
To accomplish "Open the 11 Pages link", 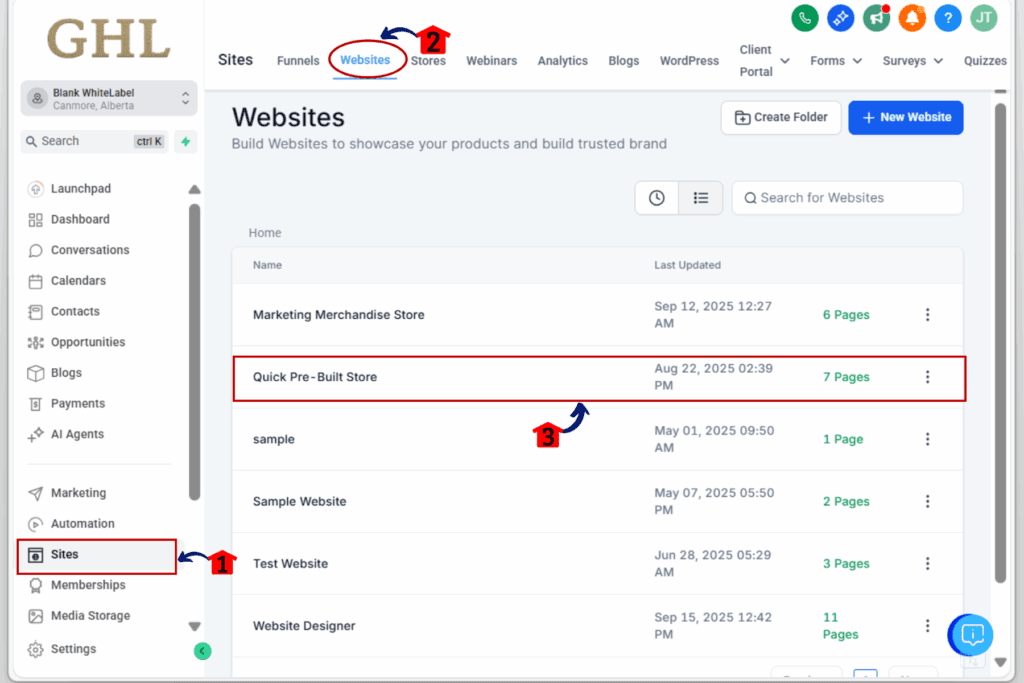I will tap(840, 626).
